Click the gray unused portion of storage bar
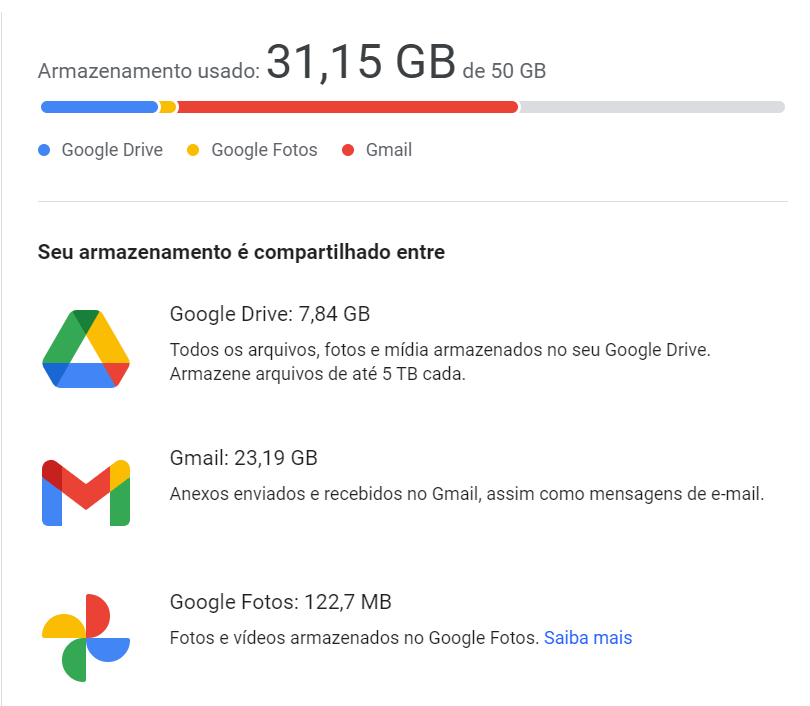 coord(651,107)
